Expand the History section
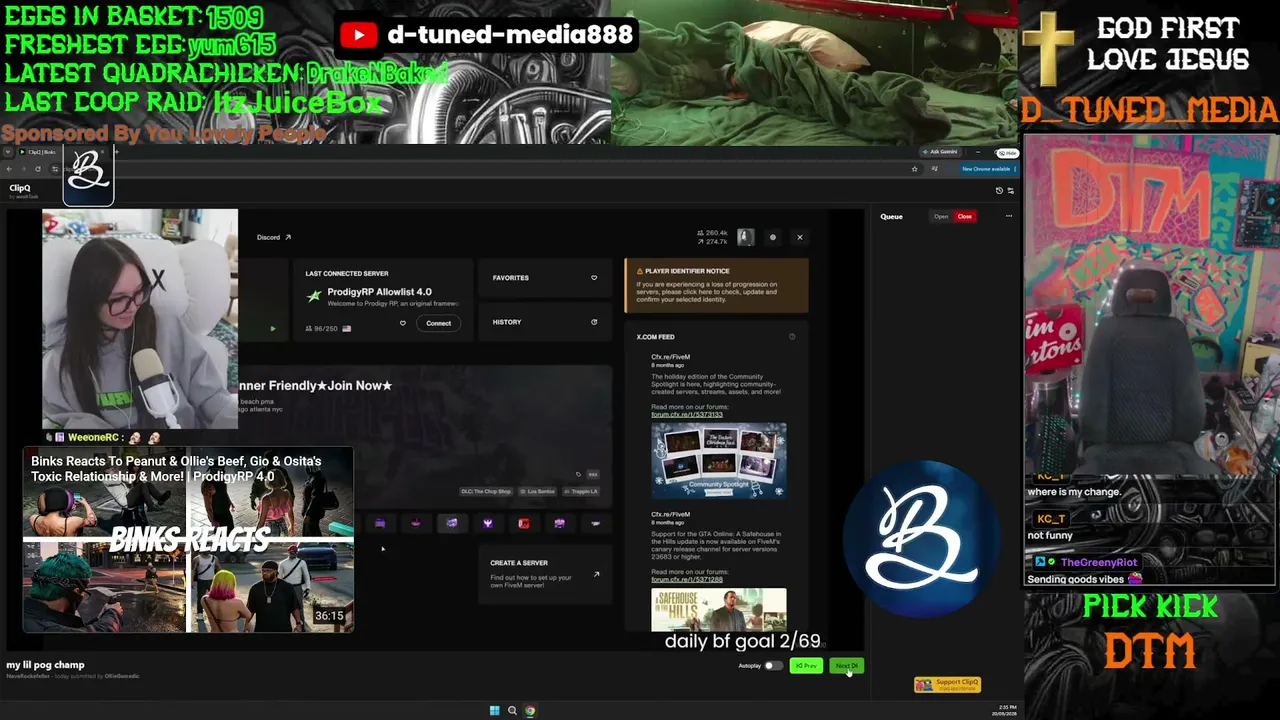 tap(544, 322)
